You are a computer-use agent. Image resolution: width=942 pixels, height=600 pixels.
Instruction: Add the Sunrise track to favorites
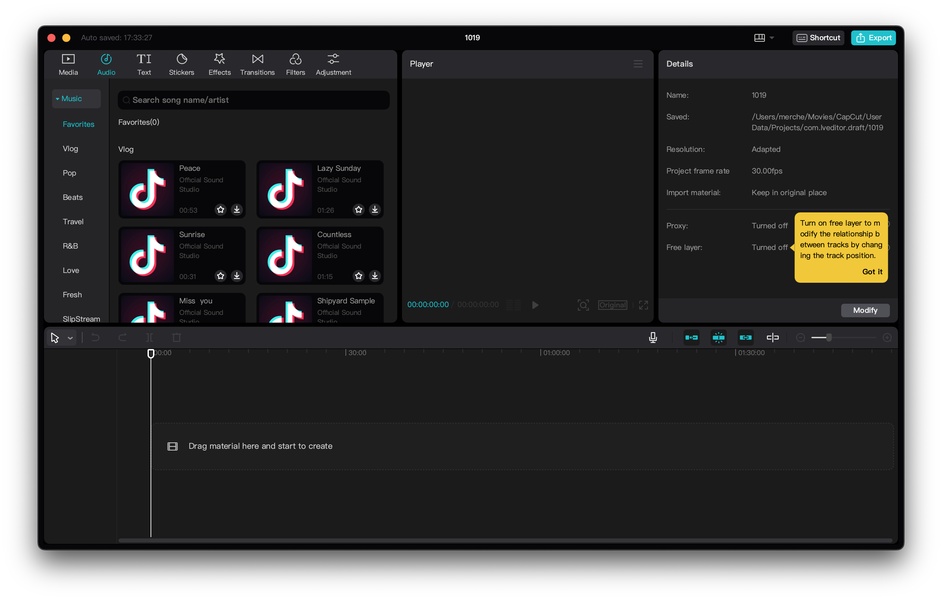220,276
